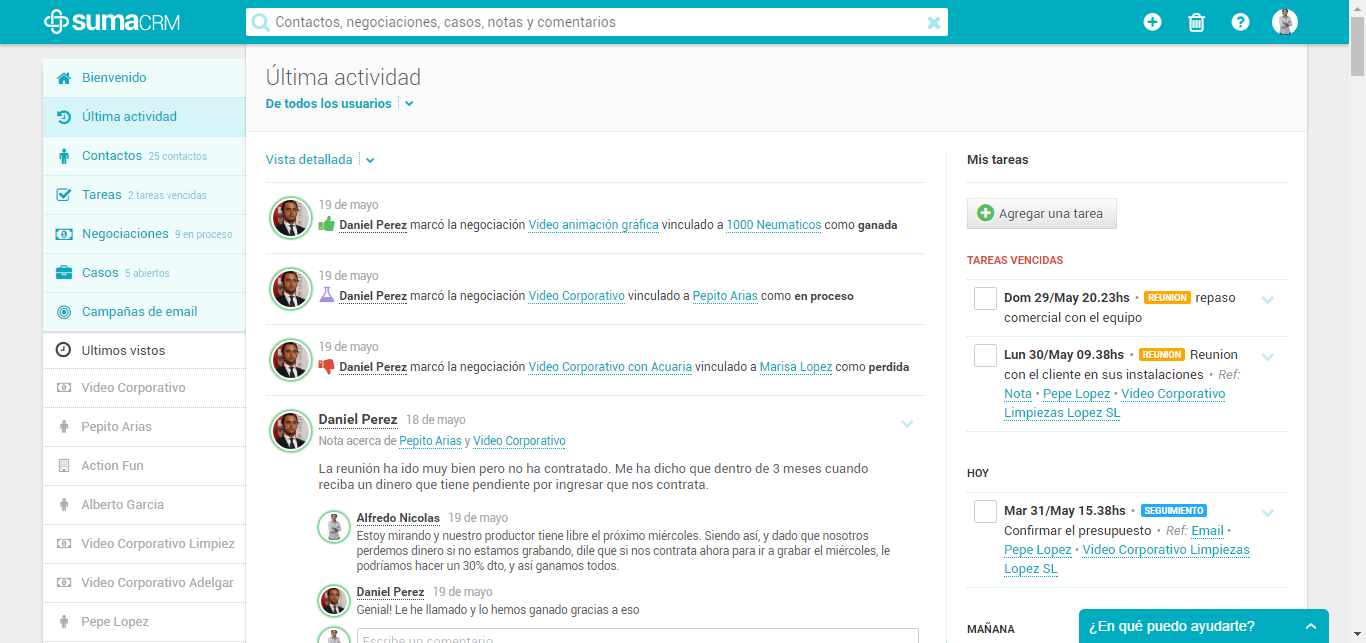The height and width of the screenshot is (643, 1366).
Task: Expand the ¿En qué puedo ayudarte? chat widget
Action: pos(1204,626)
